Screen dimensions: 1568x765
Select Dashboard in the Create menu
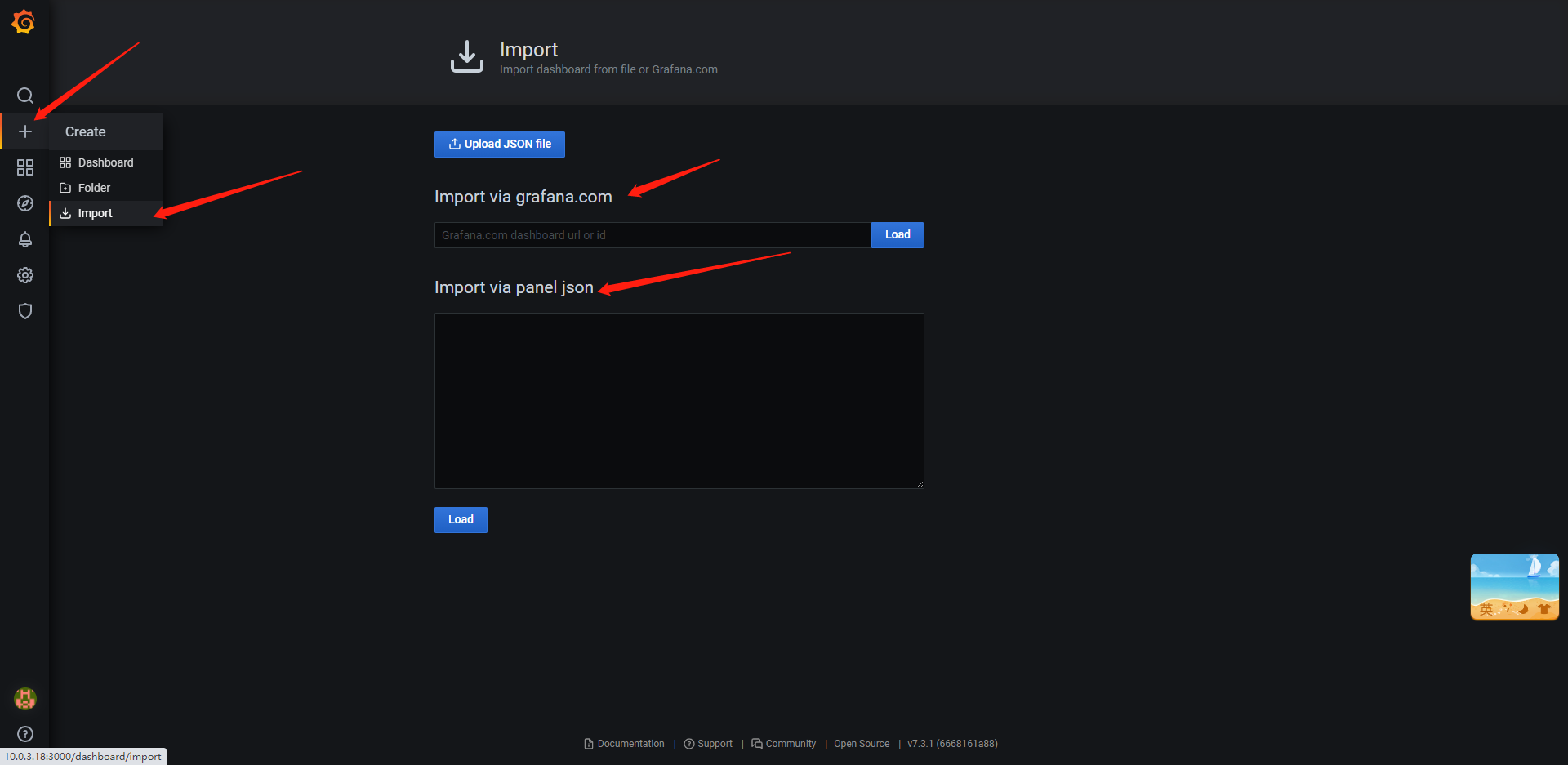pos(105,162)
